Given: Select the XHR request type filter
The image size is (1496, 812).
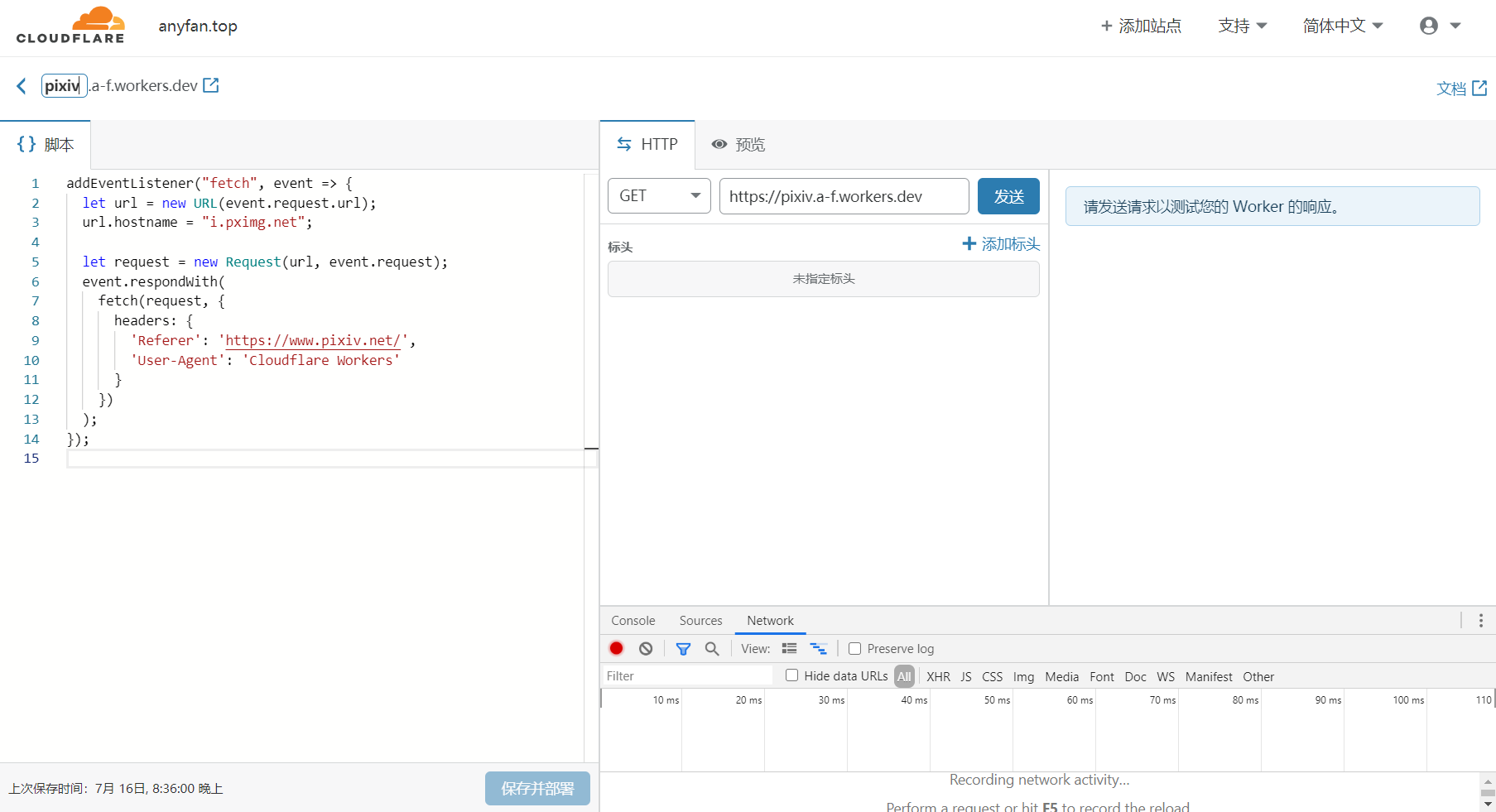Looking at the screenshot, I should pyautogui.click(x=938, y=677).
